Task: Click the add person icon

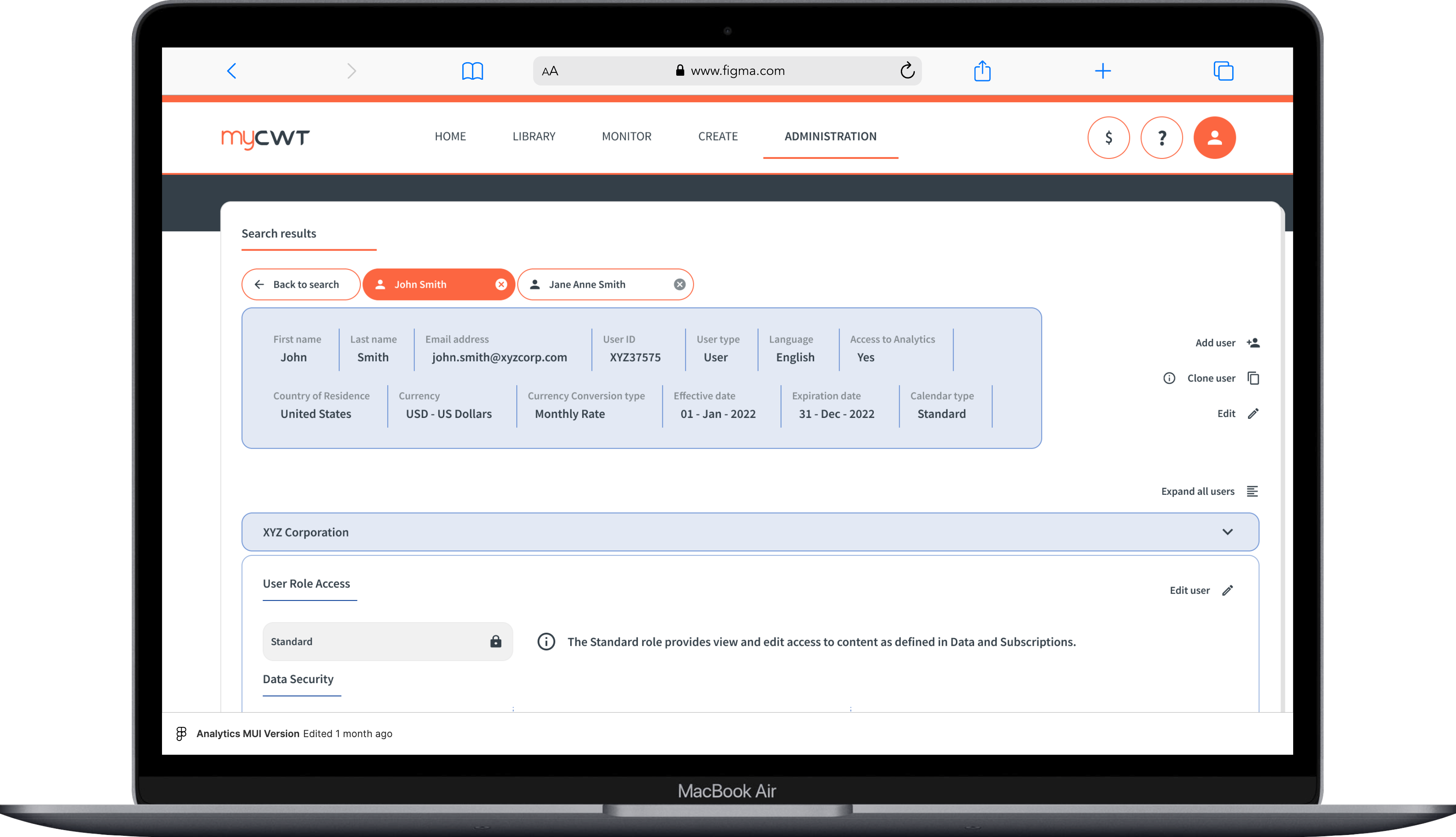Action: 1253,343
